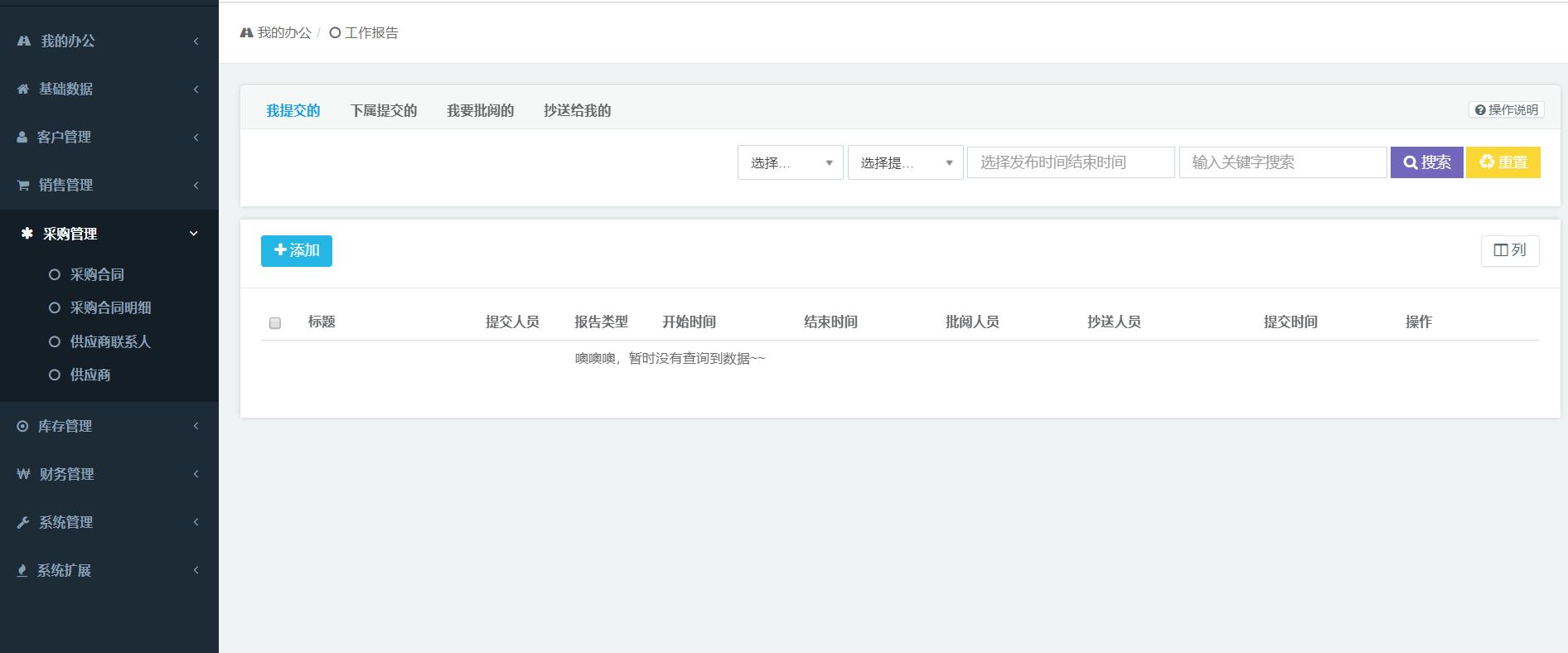This screenshot has width=1568, height=653.
Task: Switch to the 我提交的 tab
Action: (x=293, y=110)
